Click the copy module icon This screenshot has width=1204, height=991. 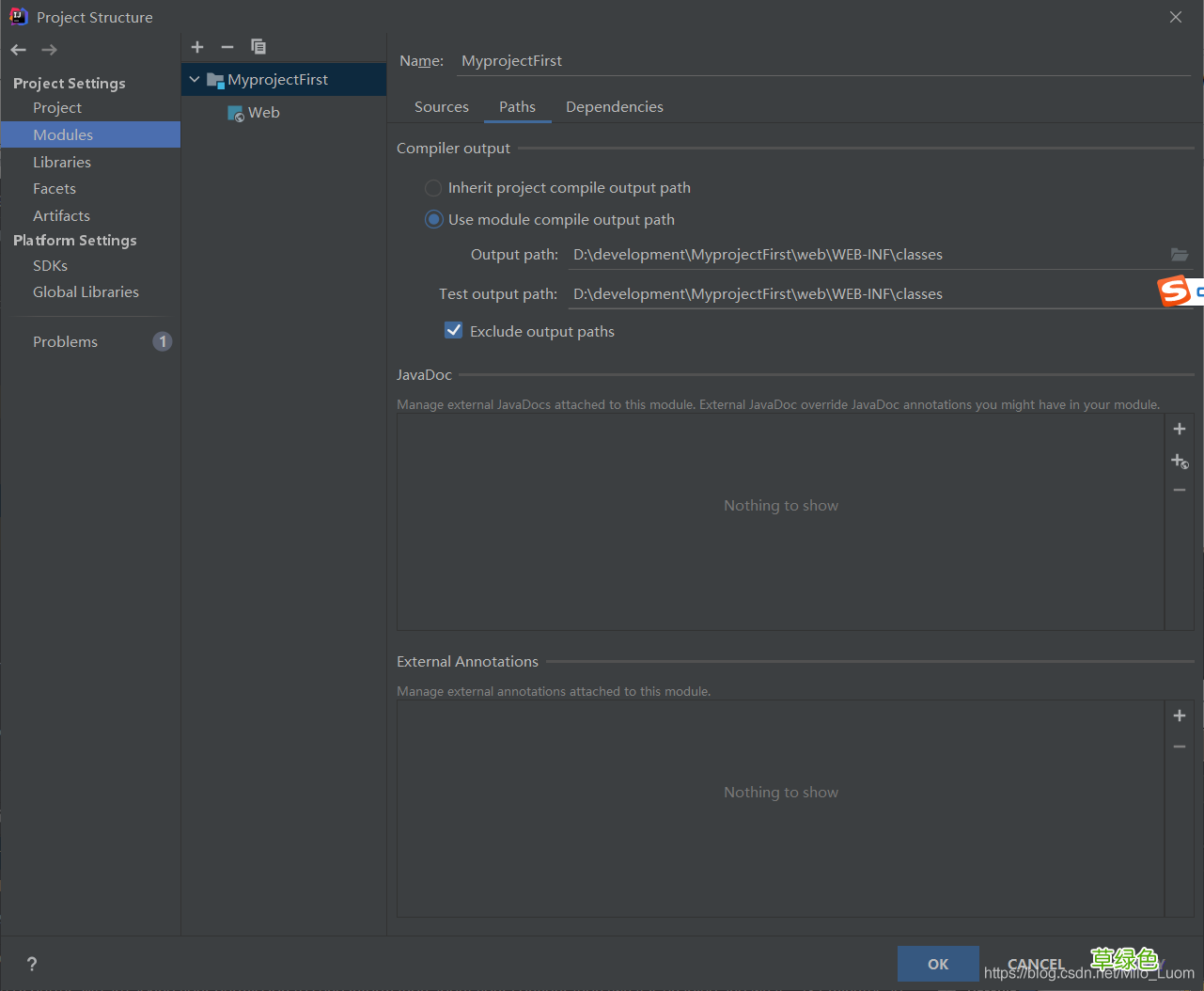coord(258,47)
